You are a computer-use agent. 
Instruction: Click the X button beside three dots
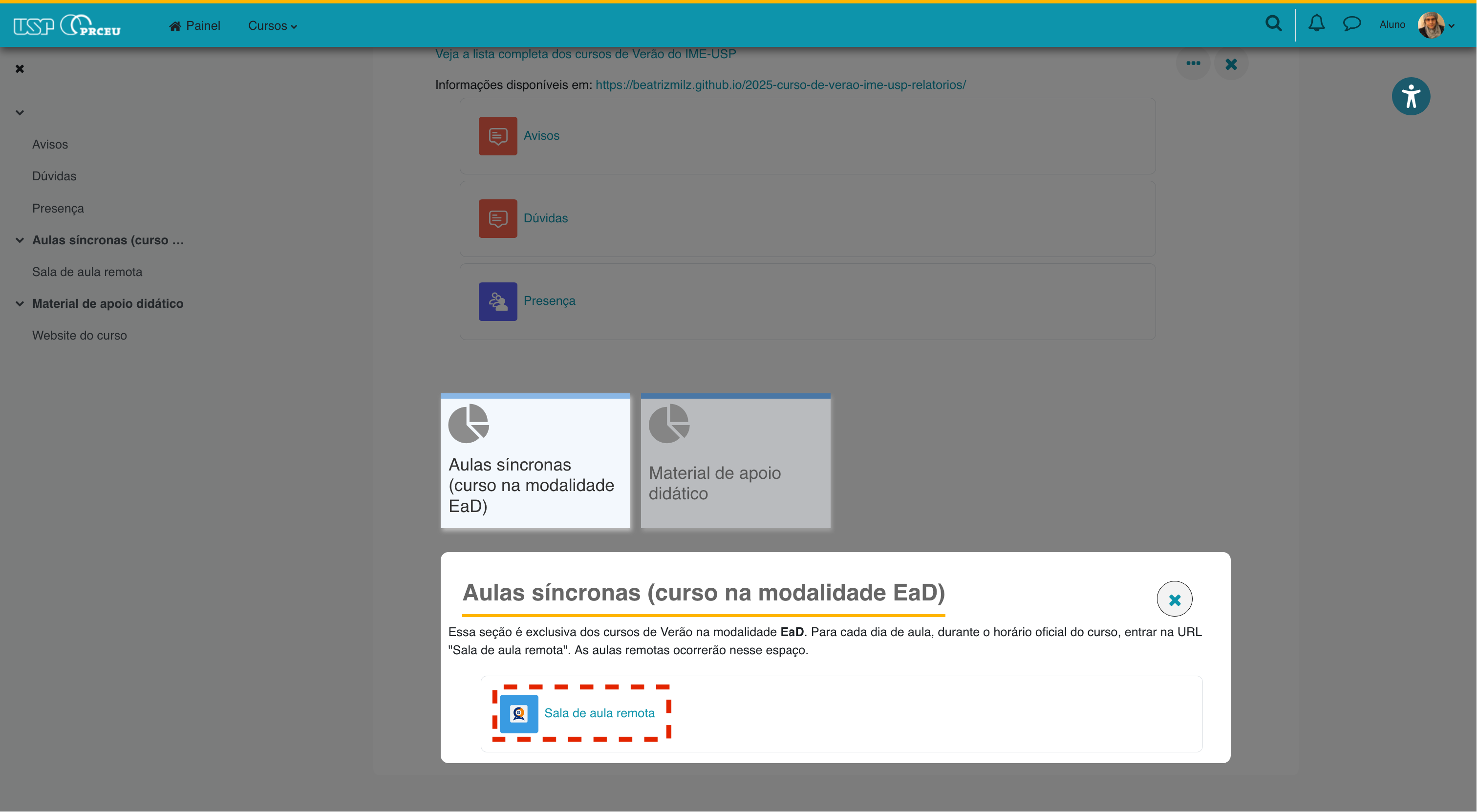click(x=1231, y=64)
